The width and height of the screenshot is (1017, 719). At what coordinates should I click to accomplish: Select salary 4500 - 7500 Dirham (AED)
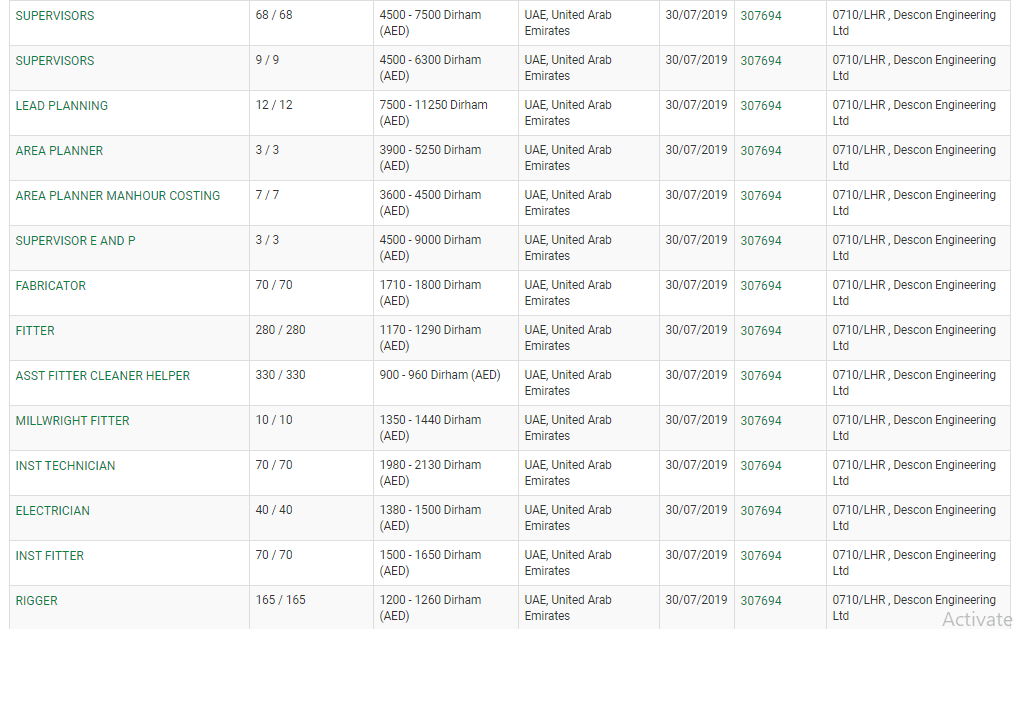[x=430, y=23]
